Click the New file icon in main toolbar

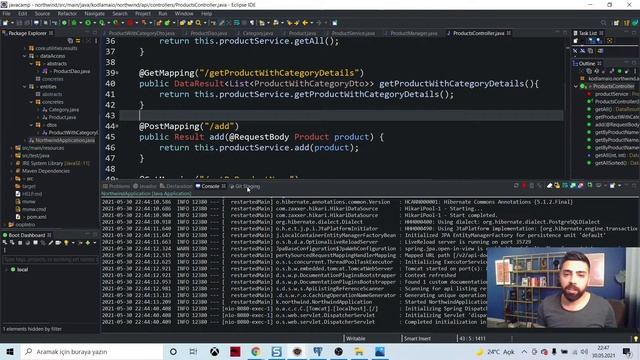tap(5, 23)
